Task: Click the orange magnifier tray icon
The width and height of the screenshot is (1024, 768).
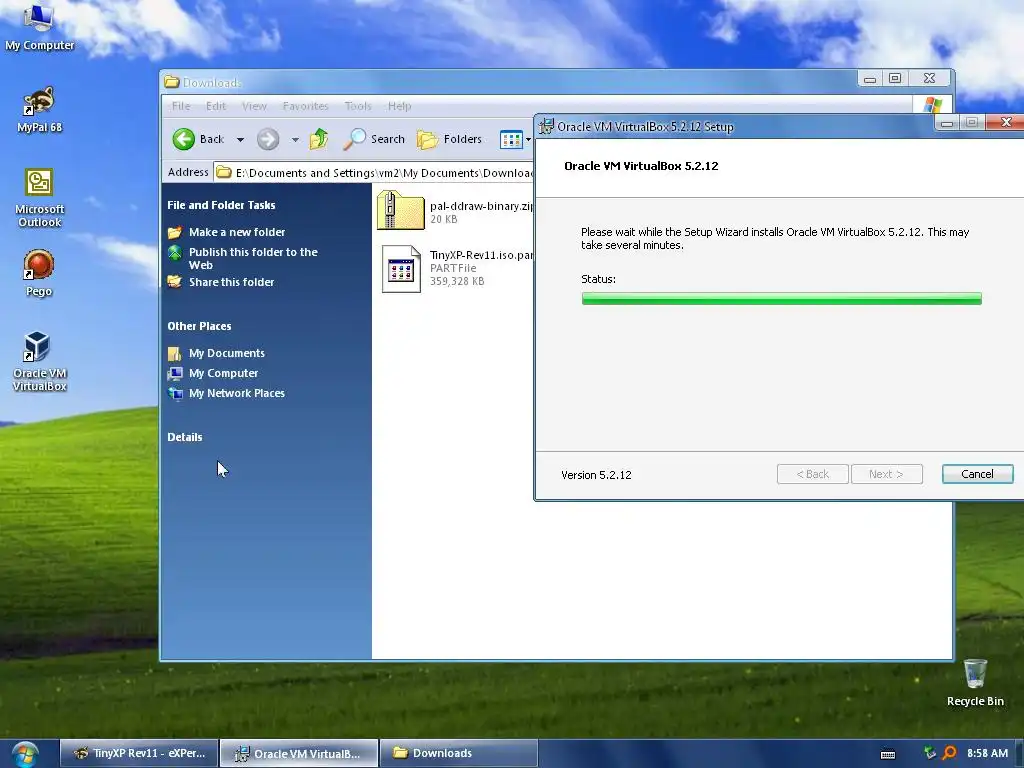Action: pos(950,753)
